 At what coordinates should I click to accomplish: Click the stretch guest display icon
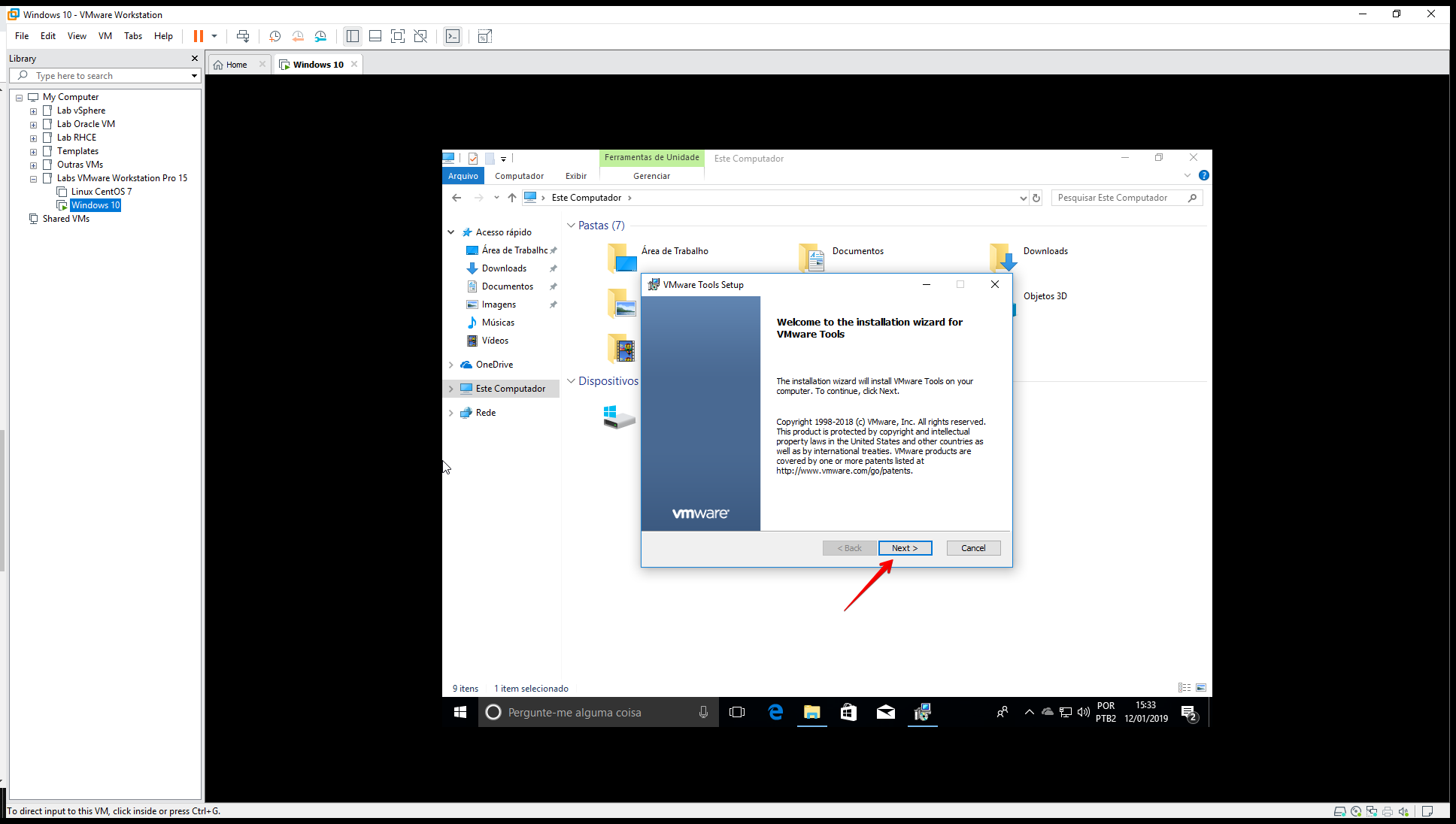click(x=485, y=36)
